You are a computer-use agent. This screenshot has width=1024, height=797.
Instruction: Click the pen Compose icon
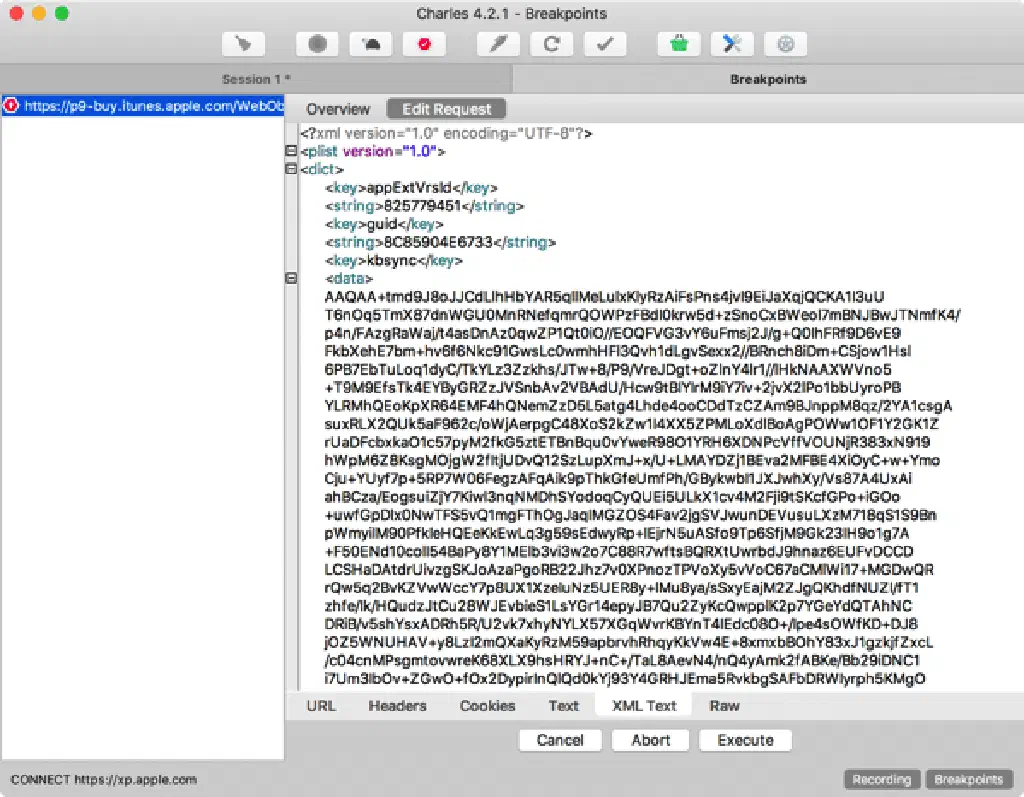click(x=497, y=44)
